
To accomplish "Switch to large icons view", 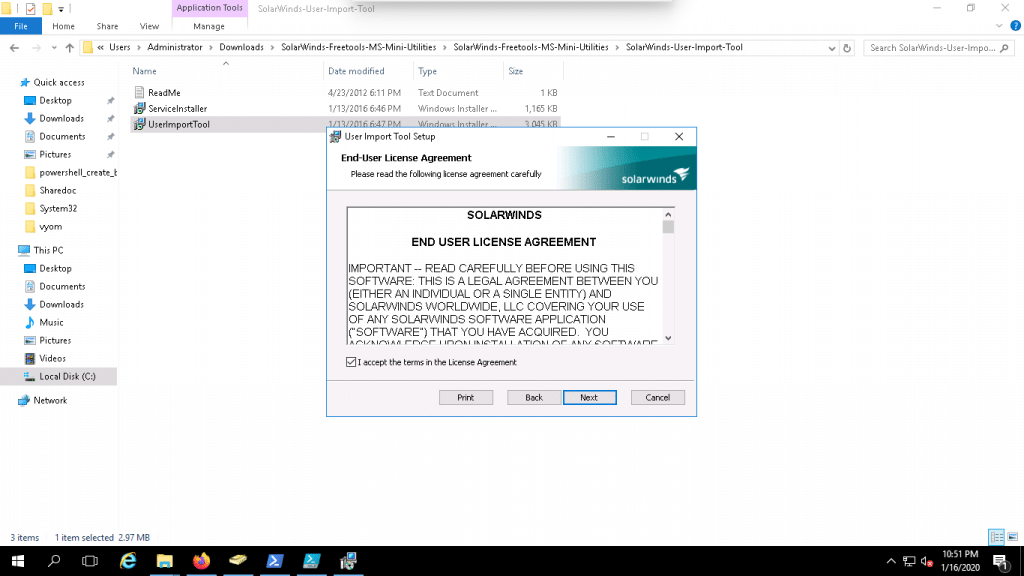I will 1011,537.
